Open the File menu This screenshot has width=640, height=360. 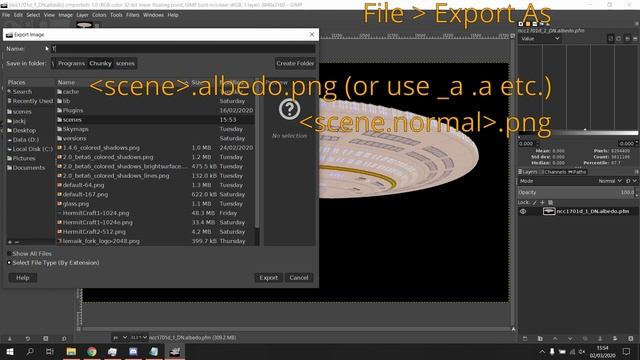point(6,15)
